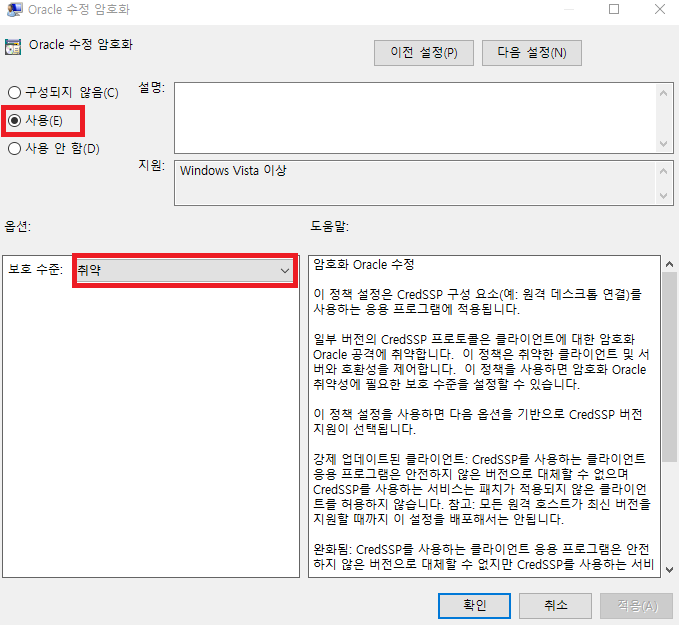
Task: Click inside the 설명 comment text box
Action: coord(415,118)
